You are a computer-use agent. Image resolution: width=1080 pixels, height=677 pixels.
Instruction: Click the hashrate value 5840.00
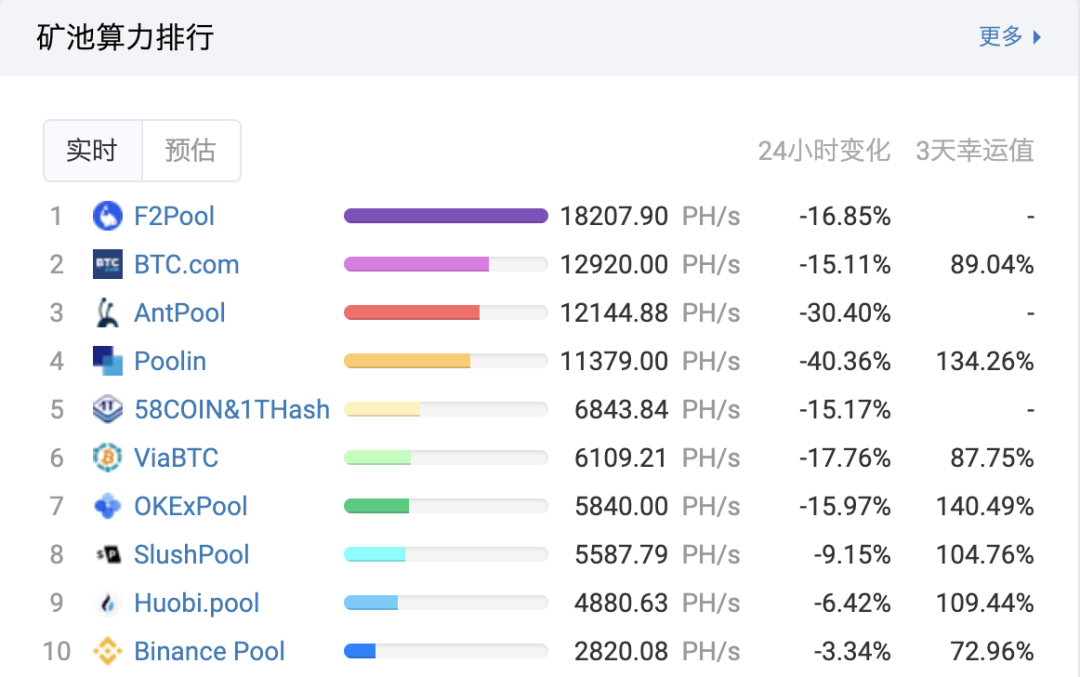coord(621,506)
